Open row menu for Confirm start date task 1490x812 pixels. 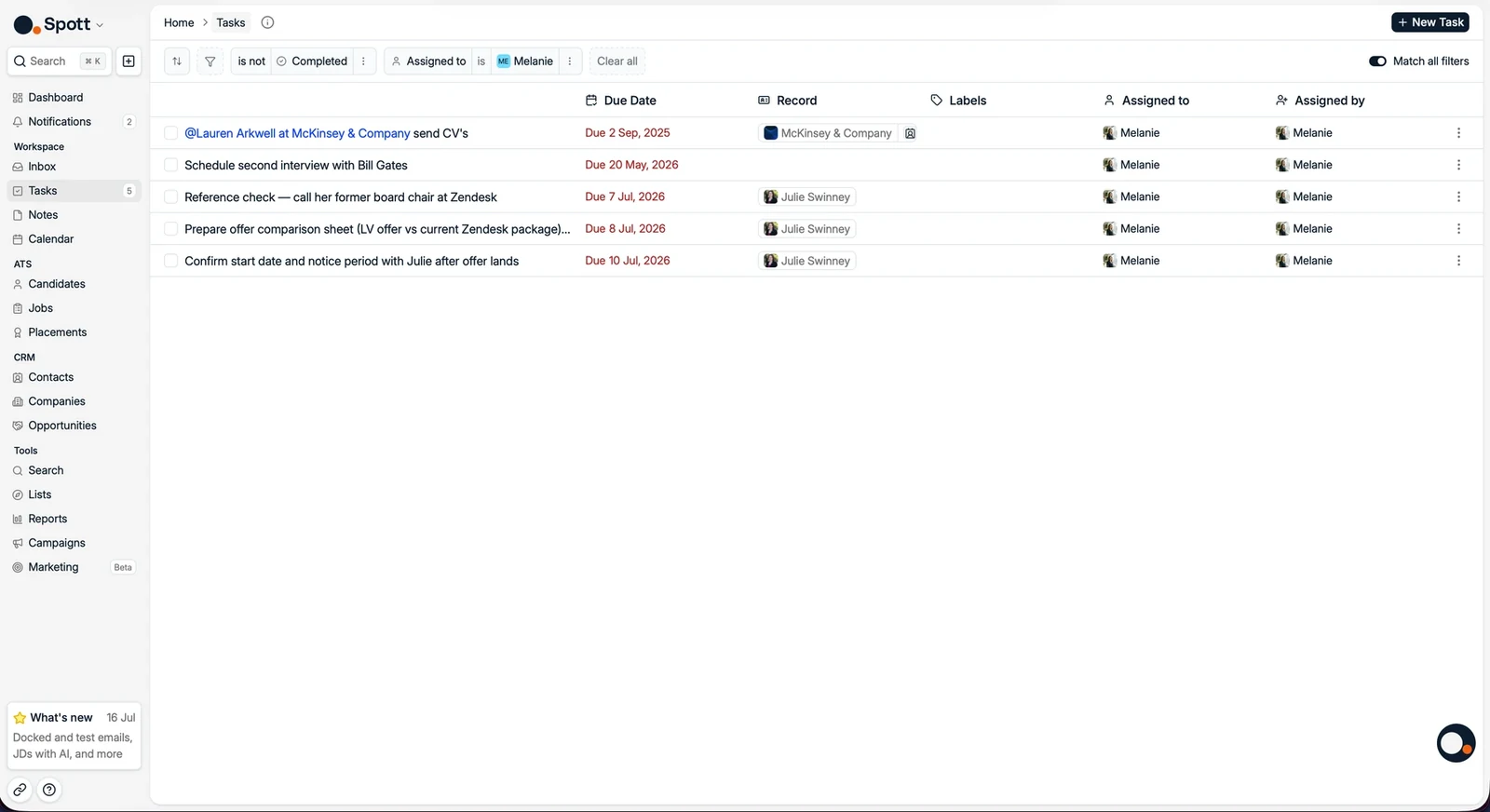pos(1458,261)
